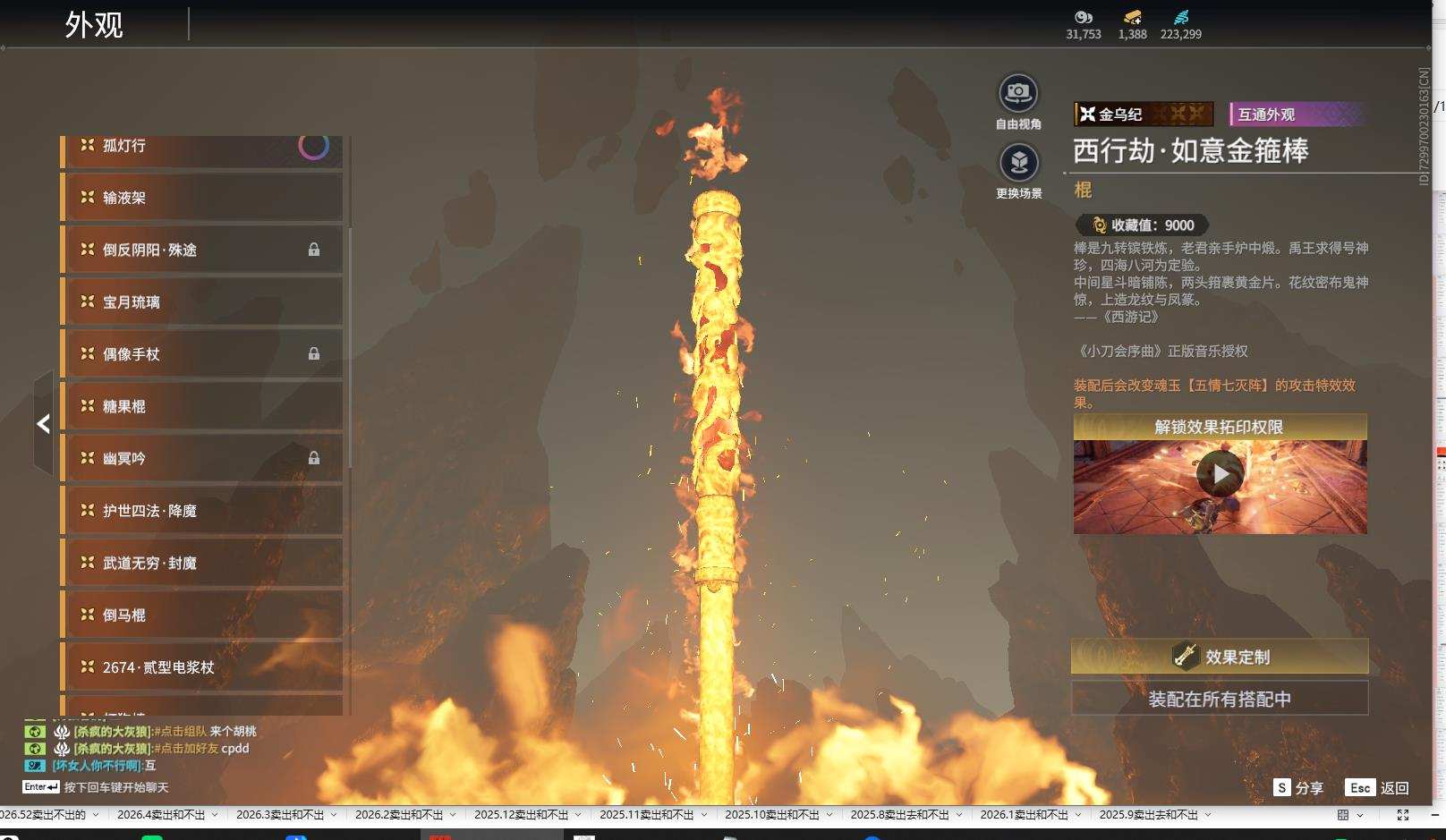Switch to the 2025.10卖出和不出 sheet tab
The image size is (1446, 840).
click(x=772, y=815)
